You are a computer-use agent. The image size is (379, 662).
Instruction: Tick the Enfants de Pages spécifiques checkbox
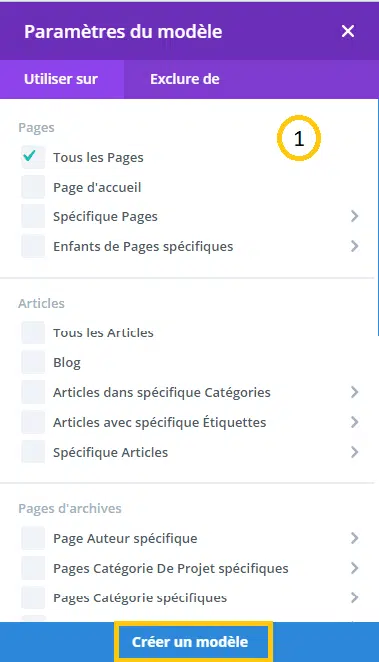33,246
